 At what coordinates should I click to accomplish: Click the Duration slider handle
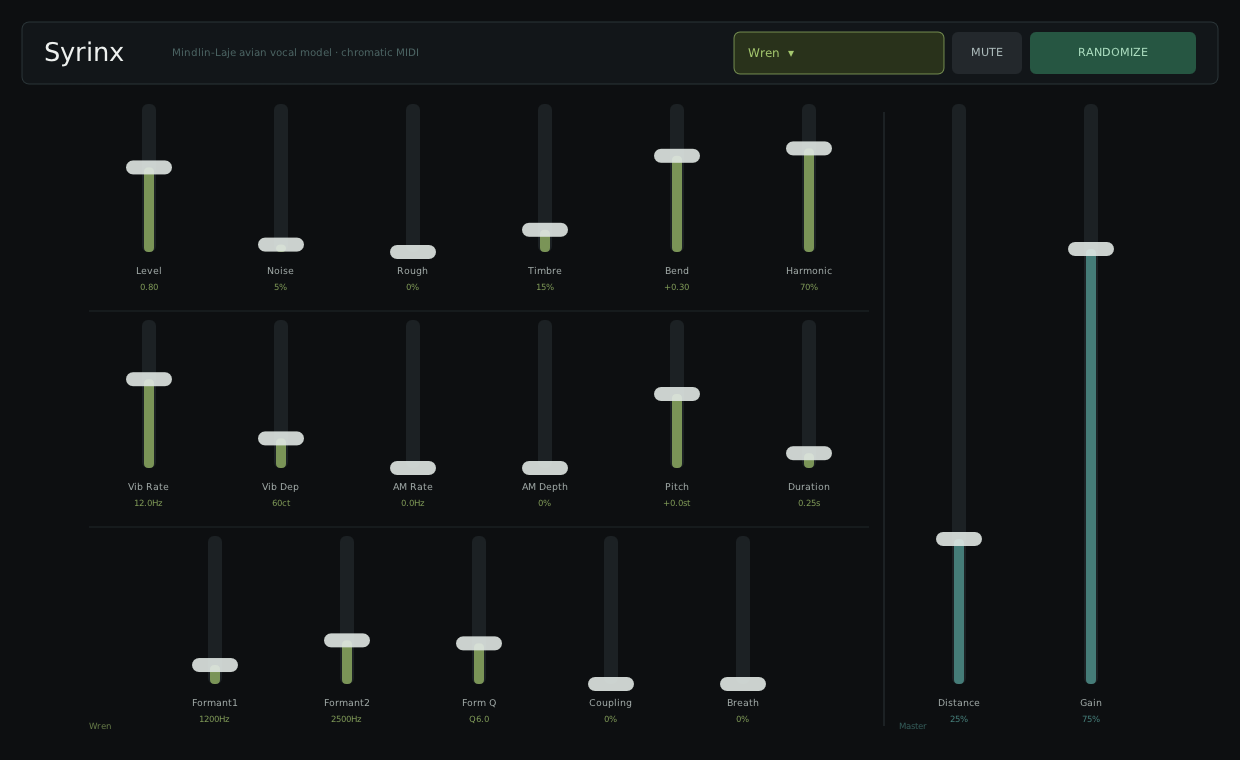tap(809, 453)
